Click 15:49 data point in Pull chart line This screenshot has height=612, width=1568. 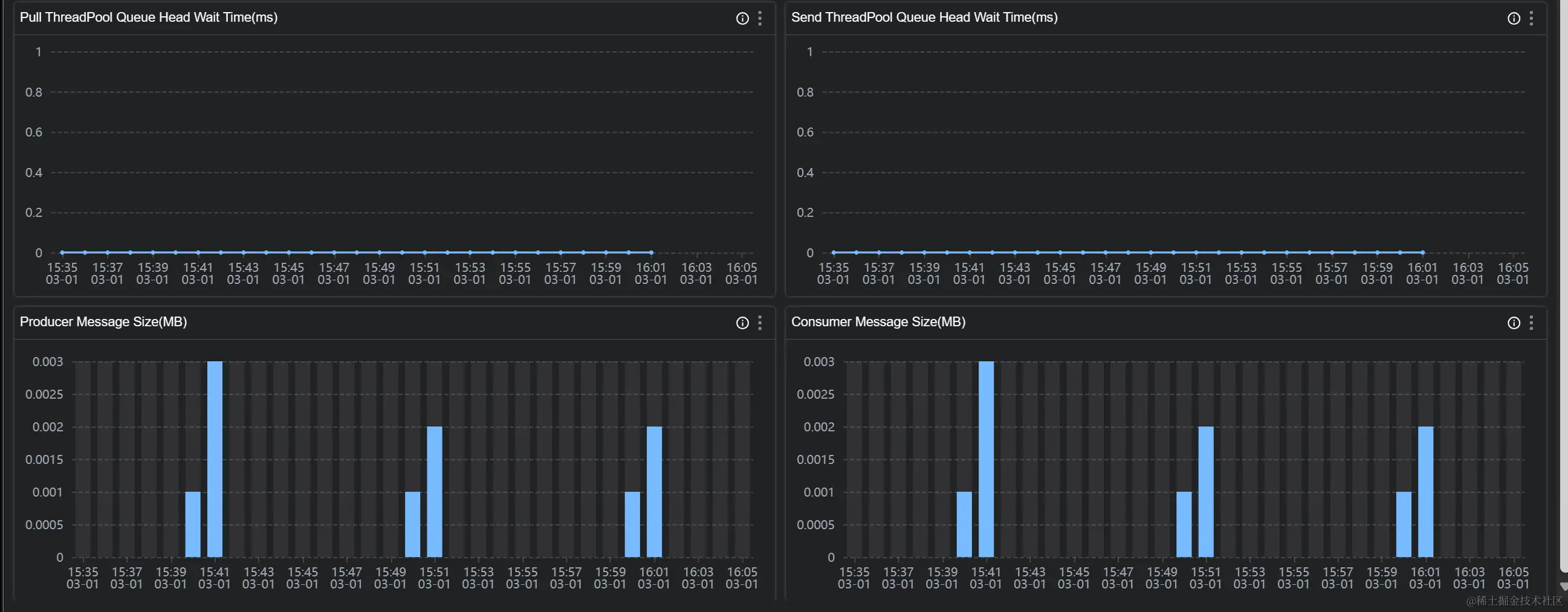click(379, 253)
